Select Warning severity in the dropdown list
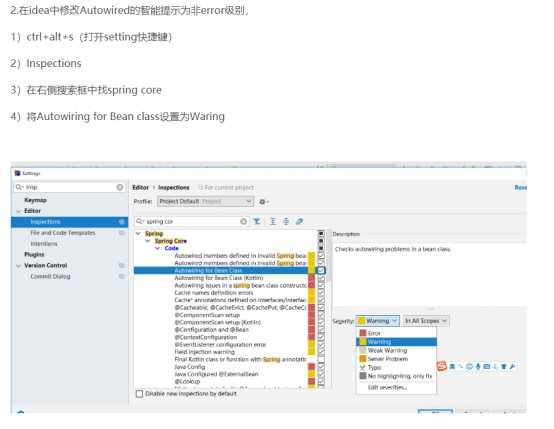This screenshot has width=554, height=429. click(396, 342)
